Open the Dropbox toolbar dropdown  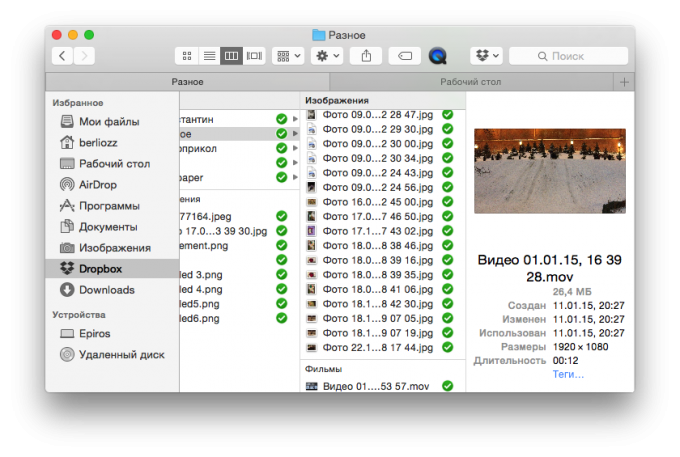click(486, 56)
